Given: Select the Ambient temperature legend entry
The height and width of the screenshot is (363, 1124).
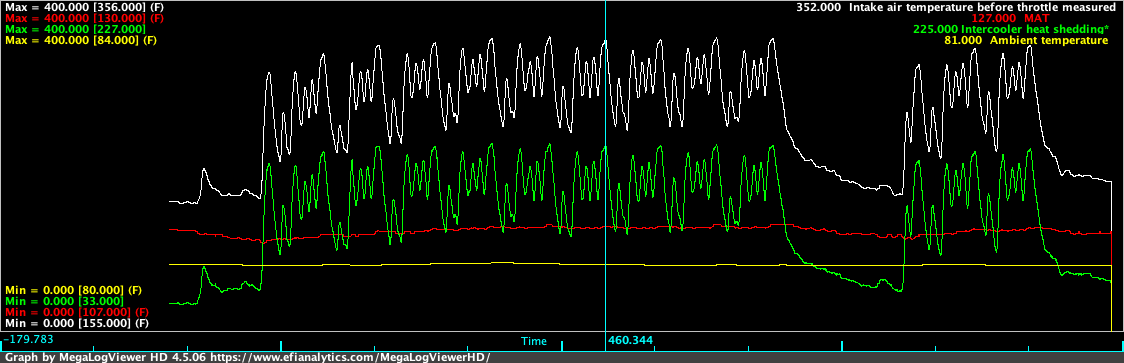Looking at the screenshot, I should click(1026, 41).
